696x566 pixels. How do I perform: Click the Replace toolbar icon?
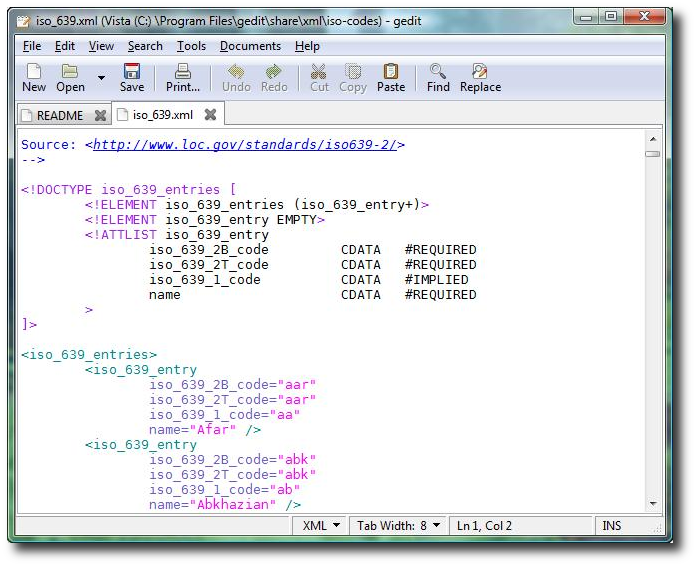(480, 77)
